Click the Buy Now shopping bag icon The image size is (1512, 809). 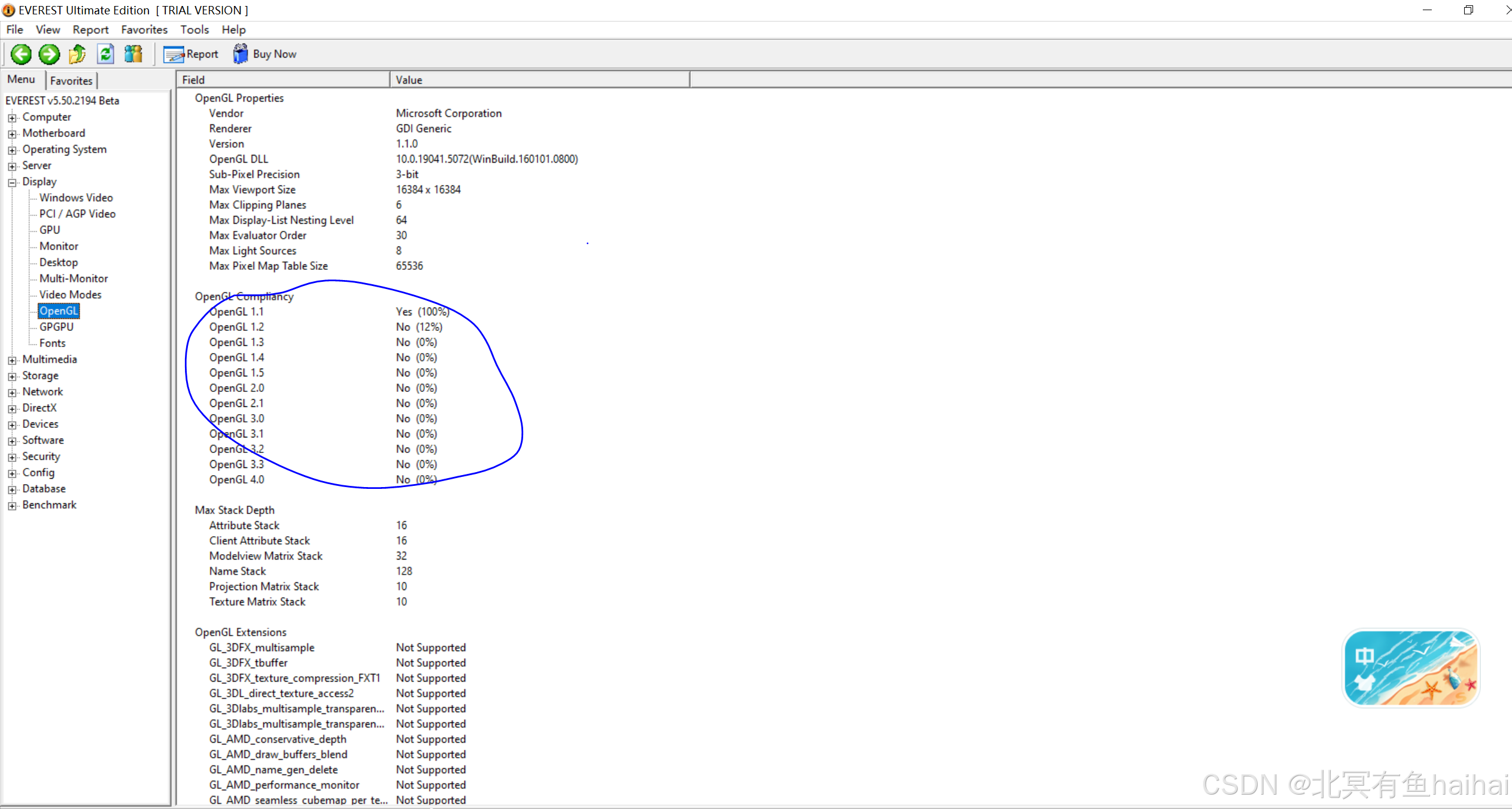241,54
